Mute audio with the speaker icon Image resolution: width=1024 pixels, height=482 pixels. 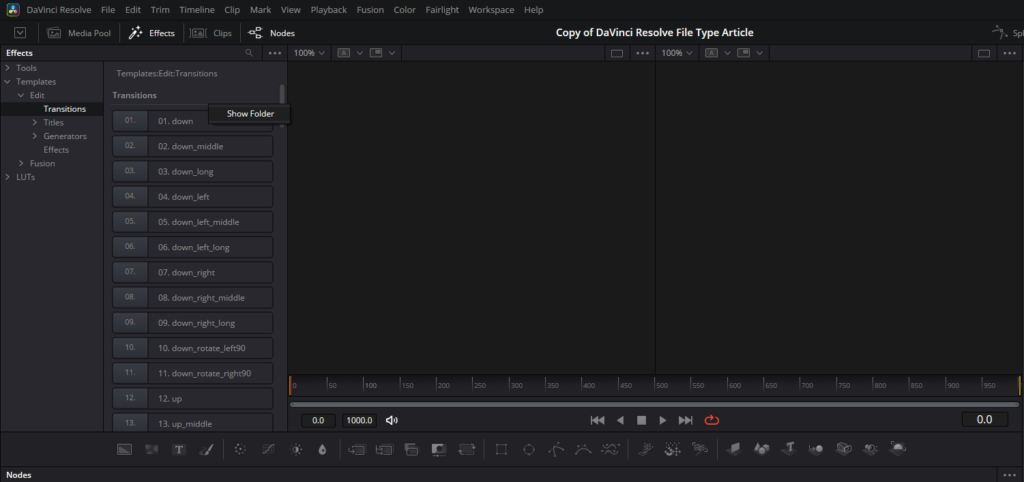pos(392,420)
